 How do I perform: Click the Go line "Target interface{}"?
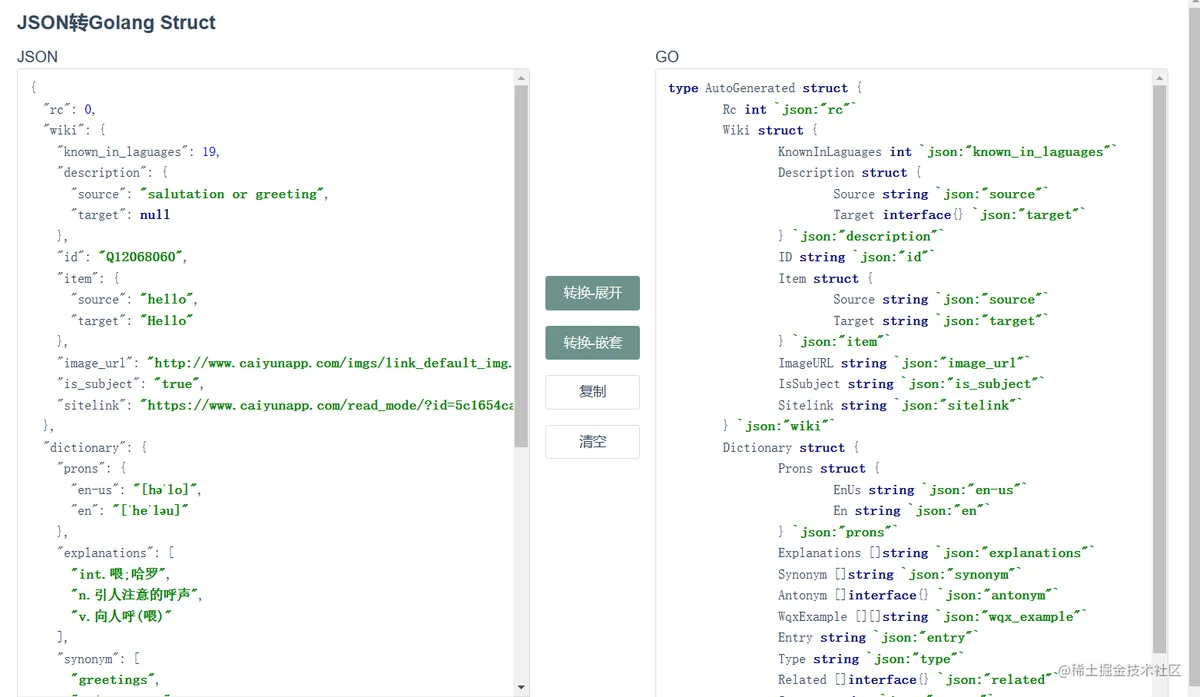959,215
